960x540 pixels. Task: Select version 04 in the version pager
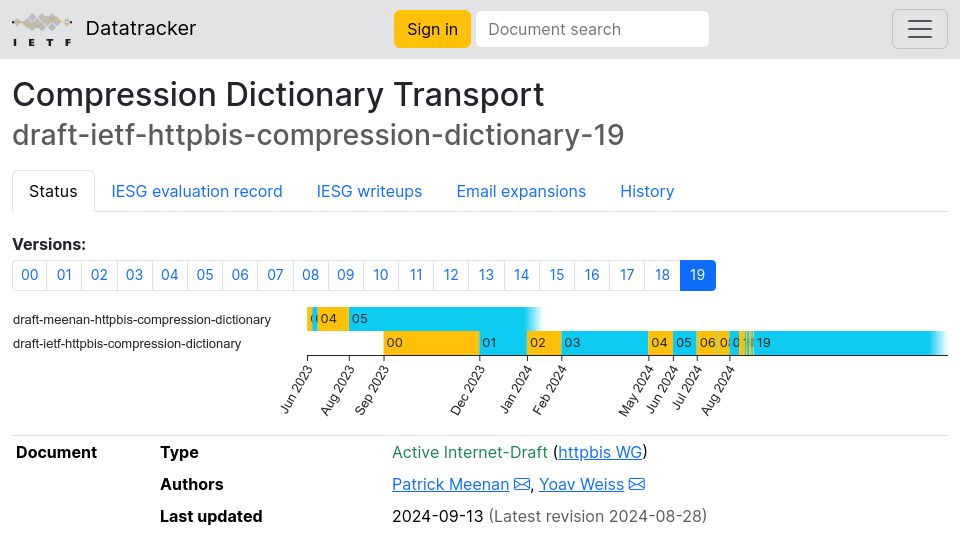(x=170, y=275)
